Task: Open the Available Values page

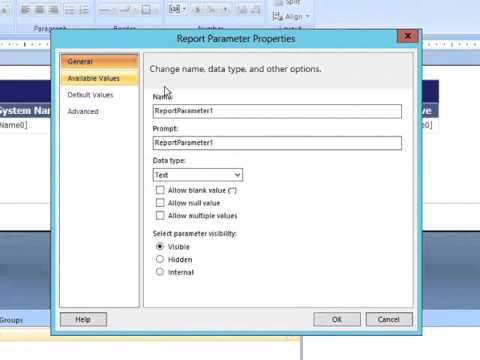Action: (99, 78)
